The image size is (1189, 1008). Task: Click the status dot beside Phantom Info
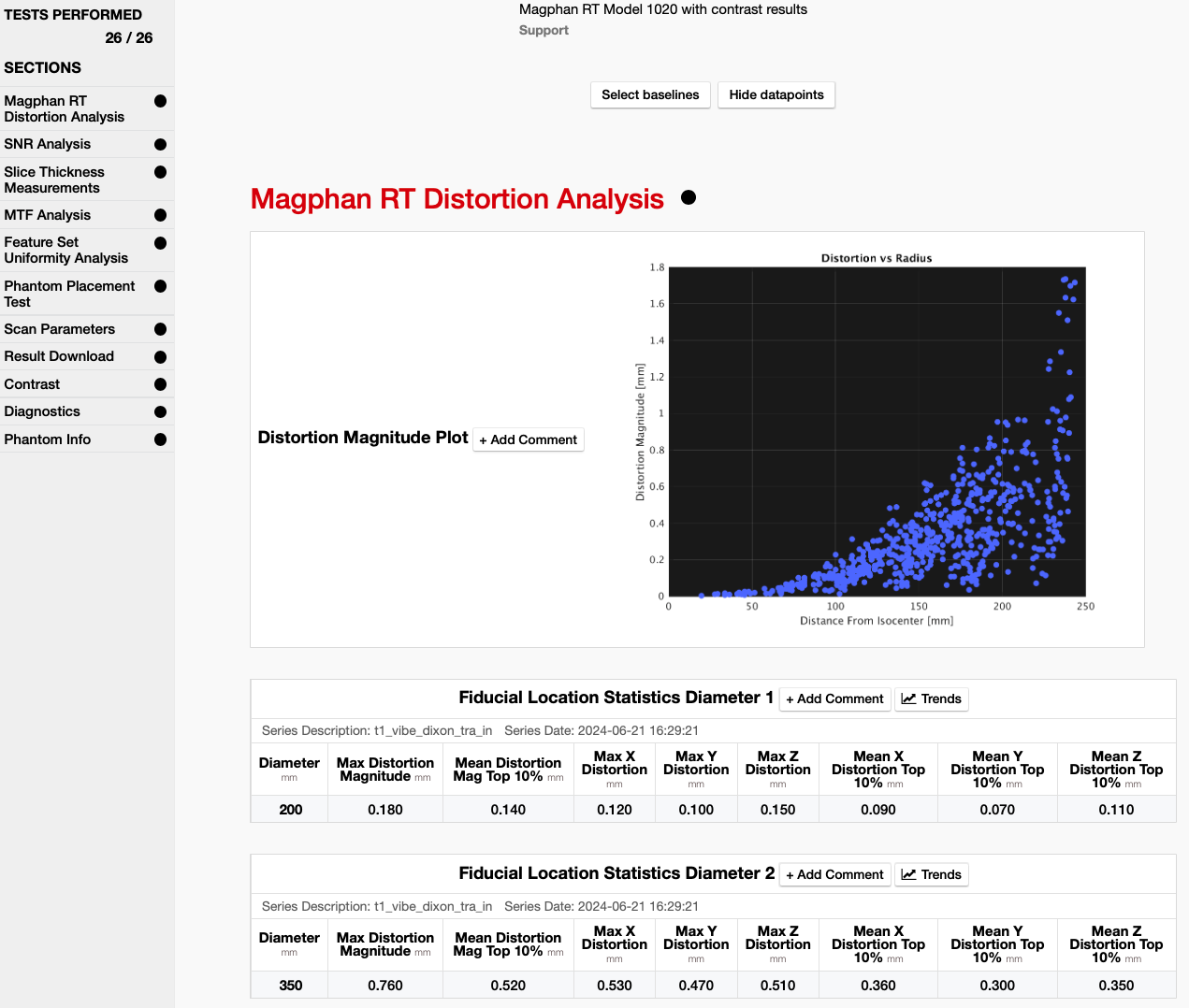160,440
